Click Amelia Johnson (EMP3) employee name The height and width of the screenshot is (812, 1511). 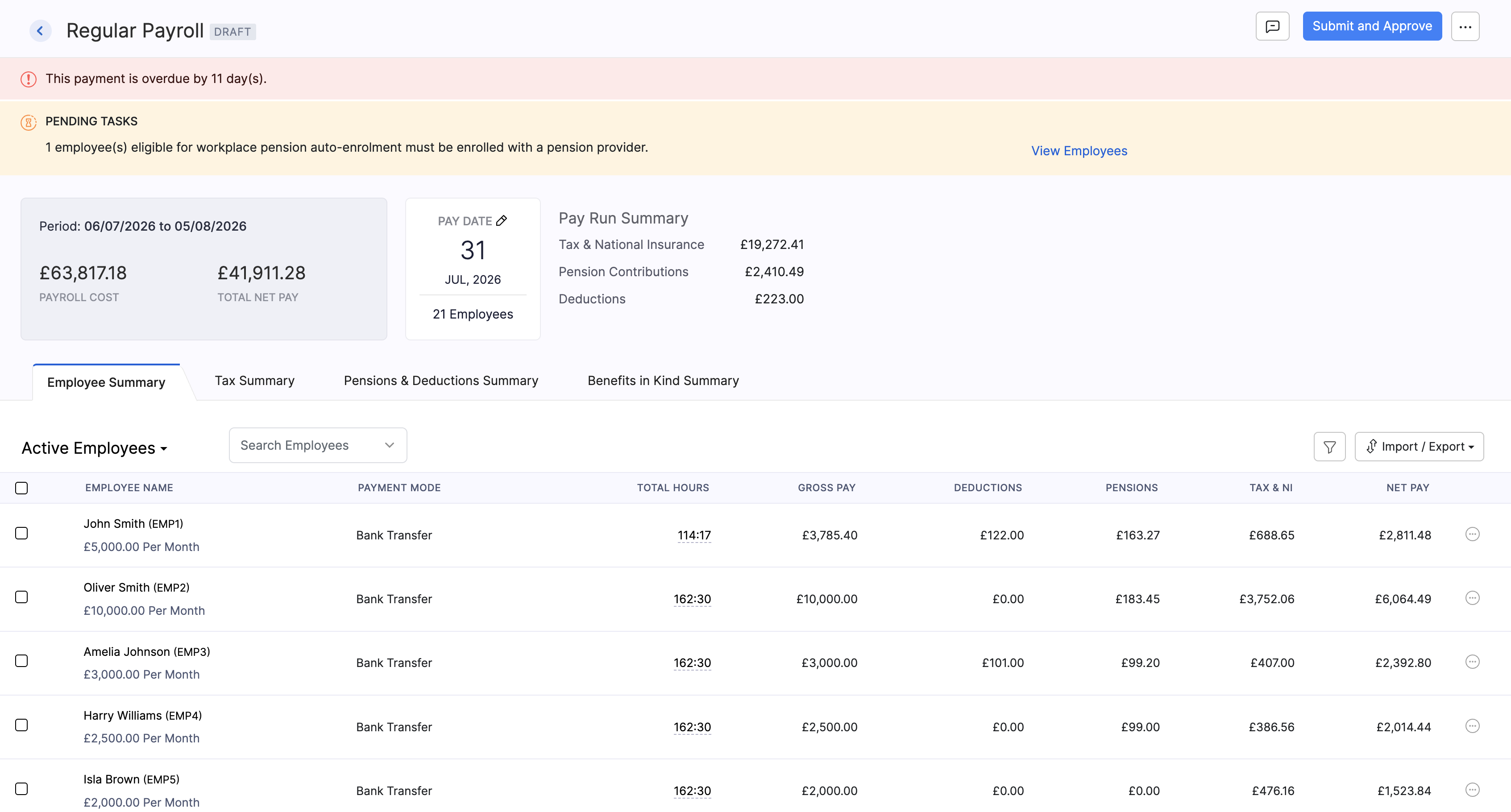147,651
